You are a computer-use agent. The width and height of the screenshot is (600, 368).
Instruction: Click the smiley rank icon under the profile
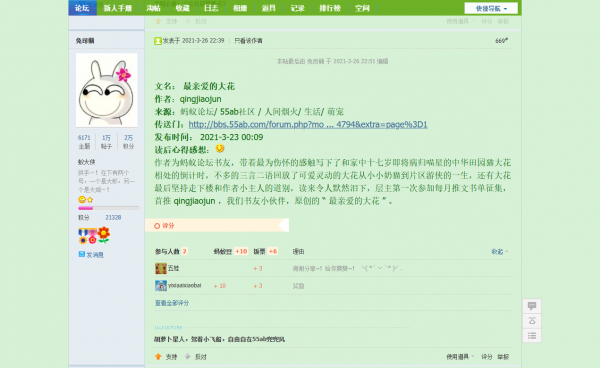[x=82, y=200]
